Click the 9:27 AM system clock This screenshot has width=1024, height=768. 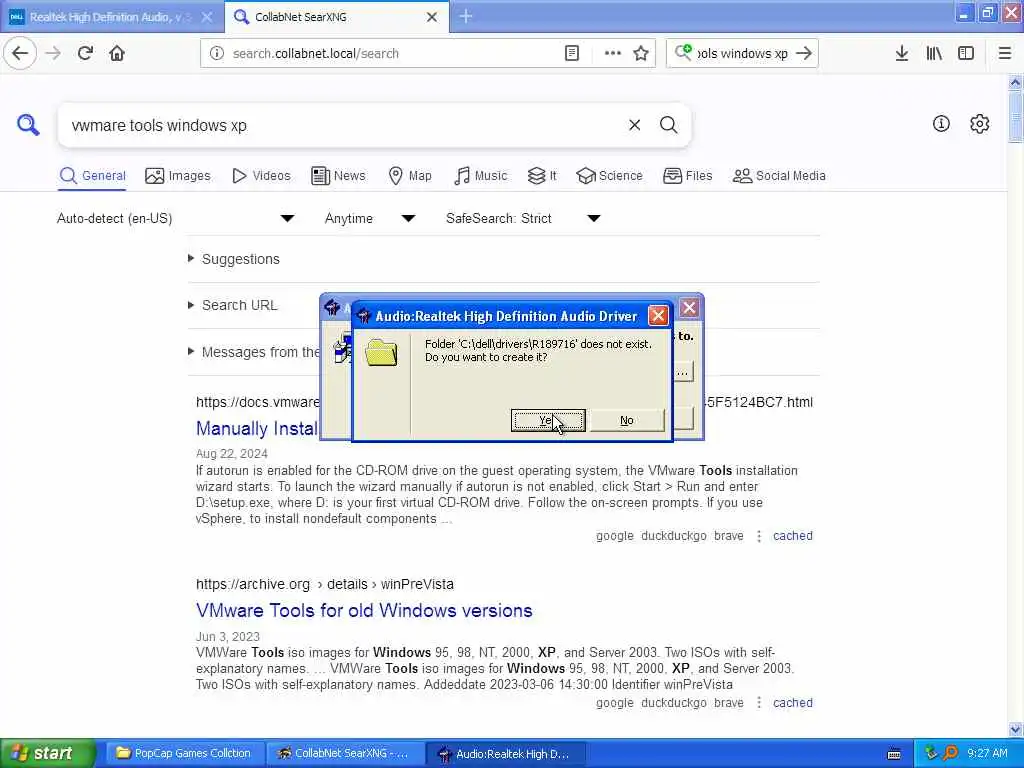(x=987, y=754)
